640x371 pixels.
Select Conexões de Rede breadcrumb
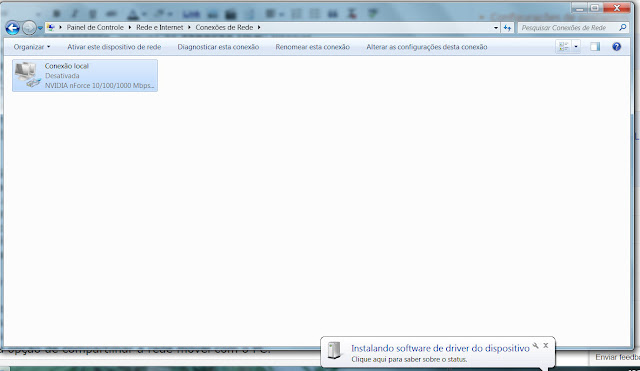(224, 27)
